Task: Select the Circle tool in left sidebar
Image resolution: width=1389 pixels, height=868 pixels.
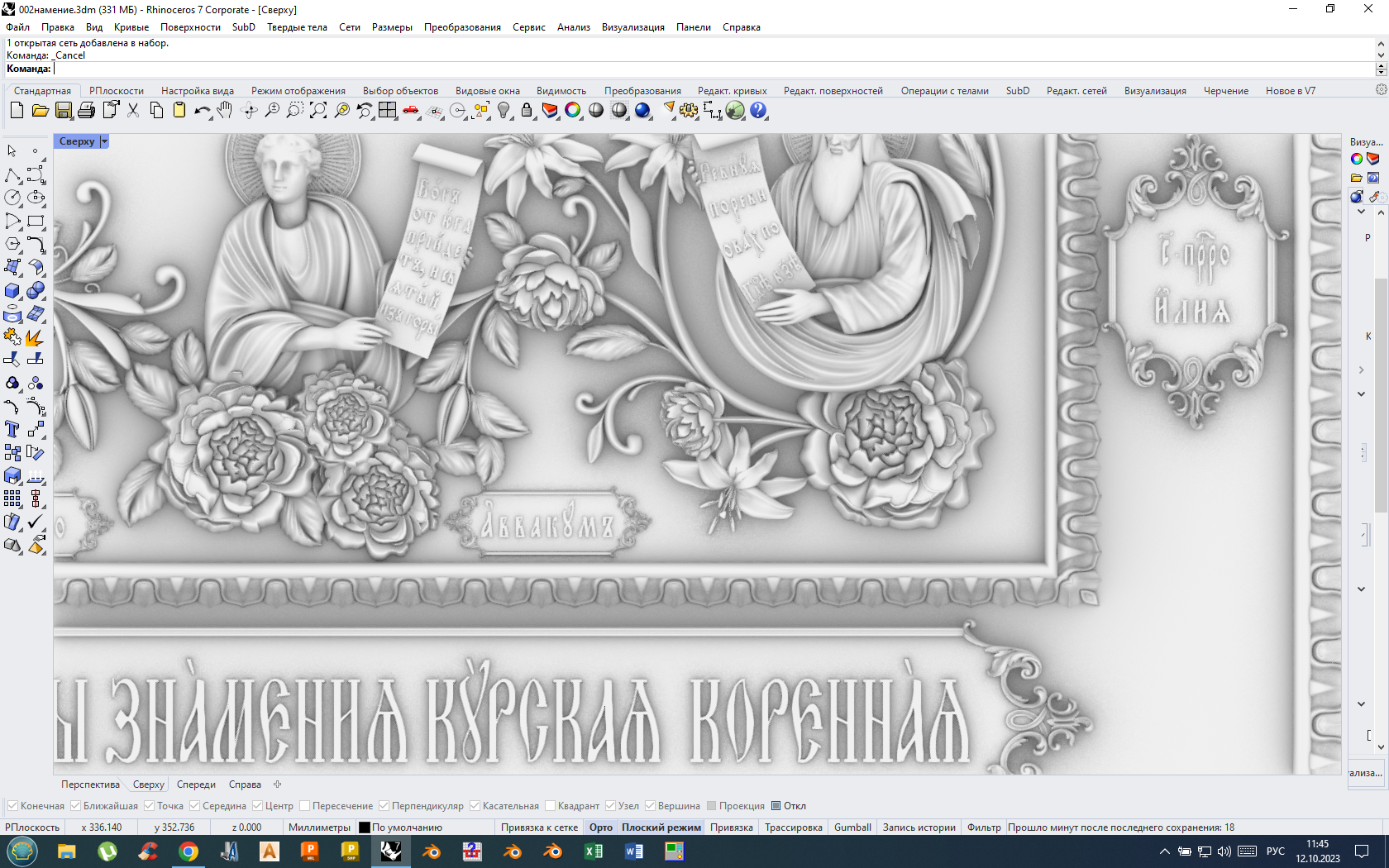Action: point(12,198)
